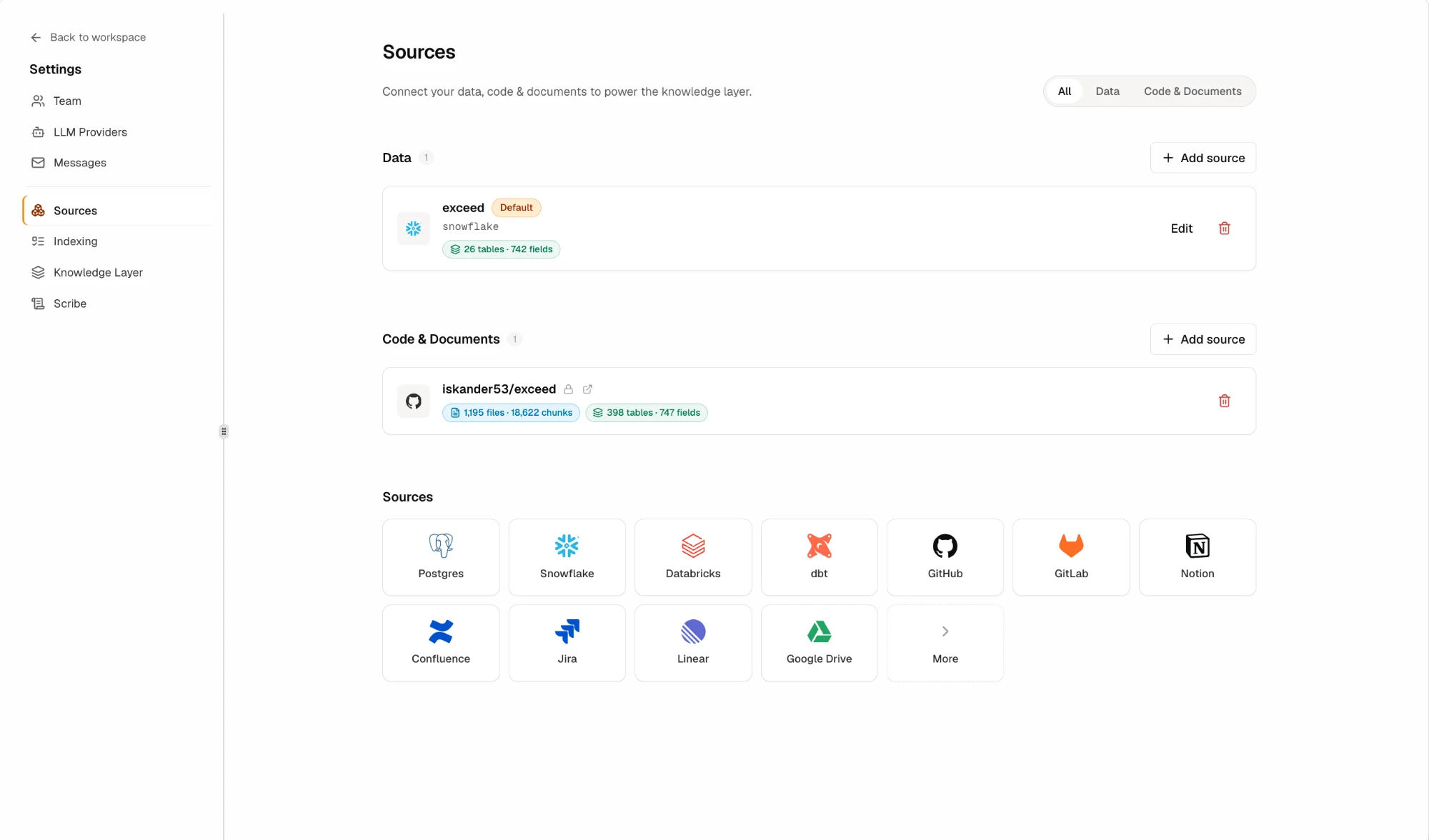Add a source under Code & Documents
The width and height of the screenshot is (1429, 840).
(1203, 339)
